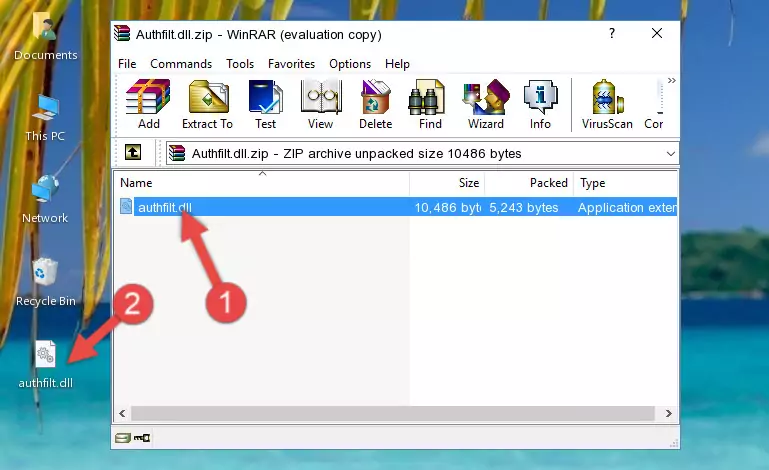Click the Delete toolbar icon
769x470 pixels.
376,104
